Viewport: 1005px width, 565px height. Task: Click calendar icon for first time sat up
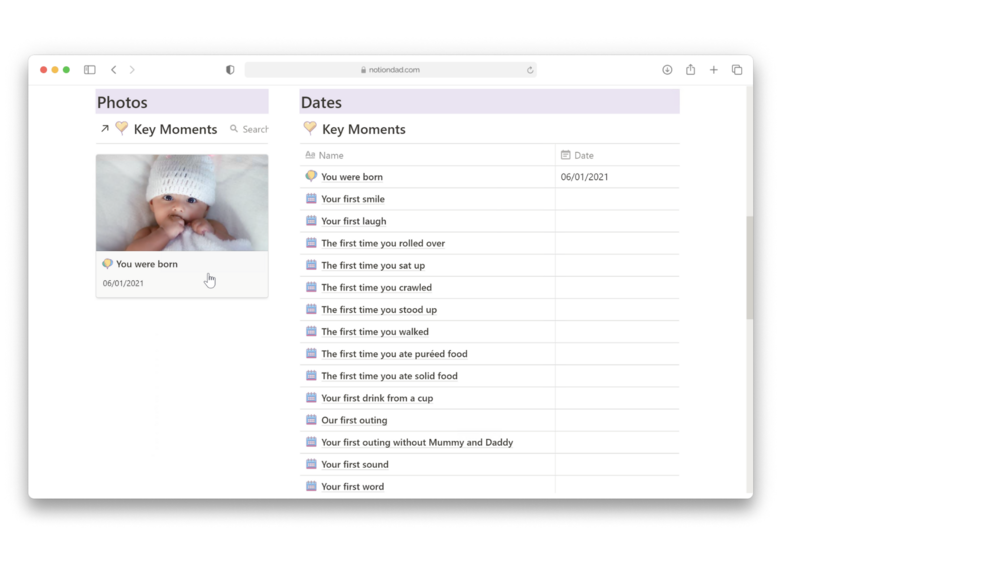pyautogui.click(x=311, y=265)
